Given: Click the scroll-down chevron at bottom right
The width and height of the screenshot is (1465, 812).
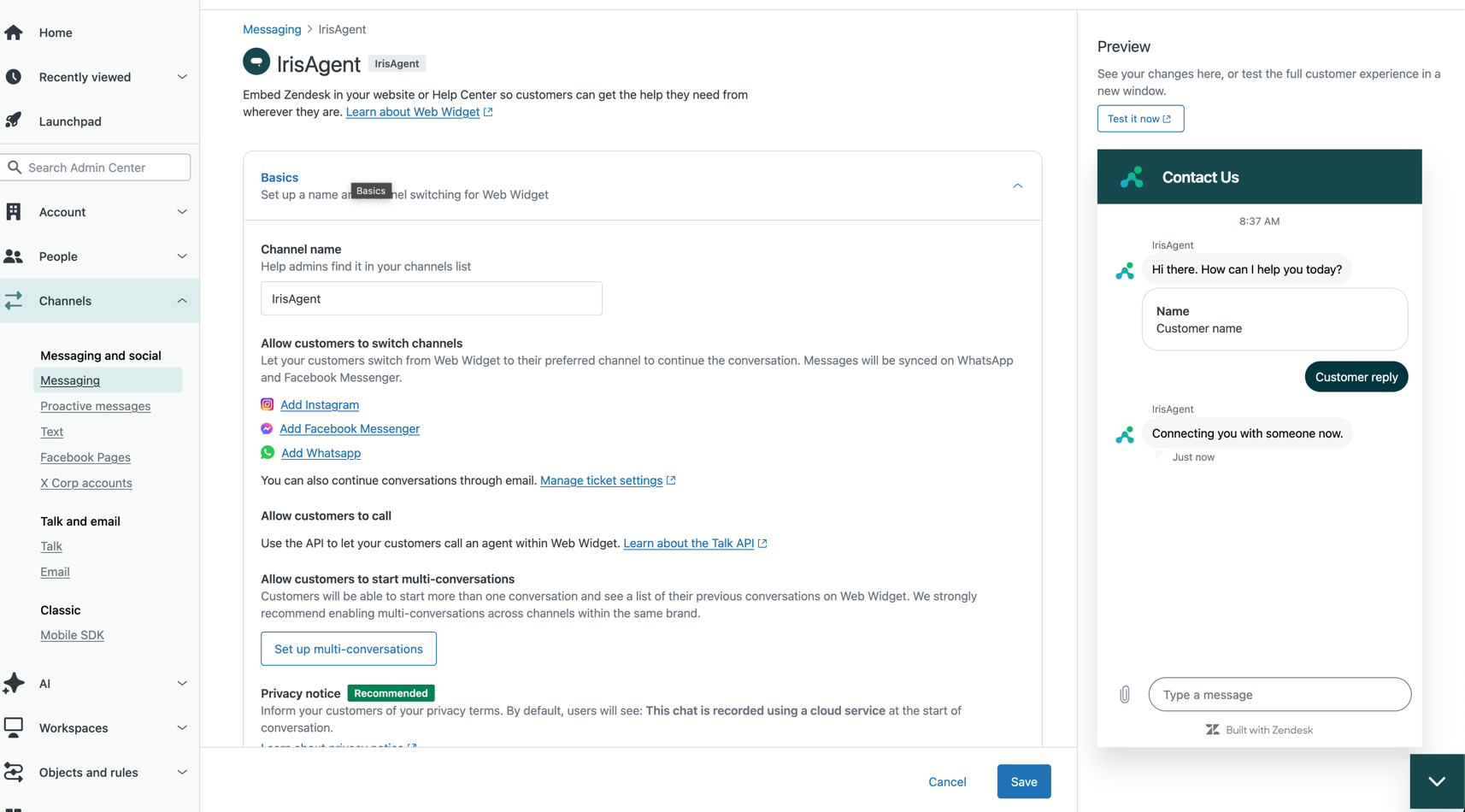Looking at the screenshot, I should tap(1436, 780).
